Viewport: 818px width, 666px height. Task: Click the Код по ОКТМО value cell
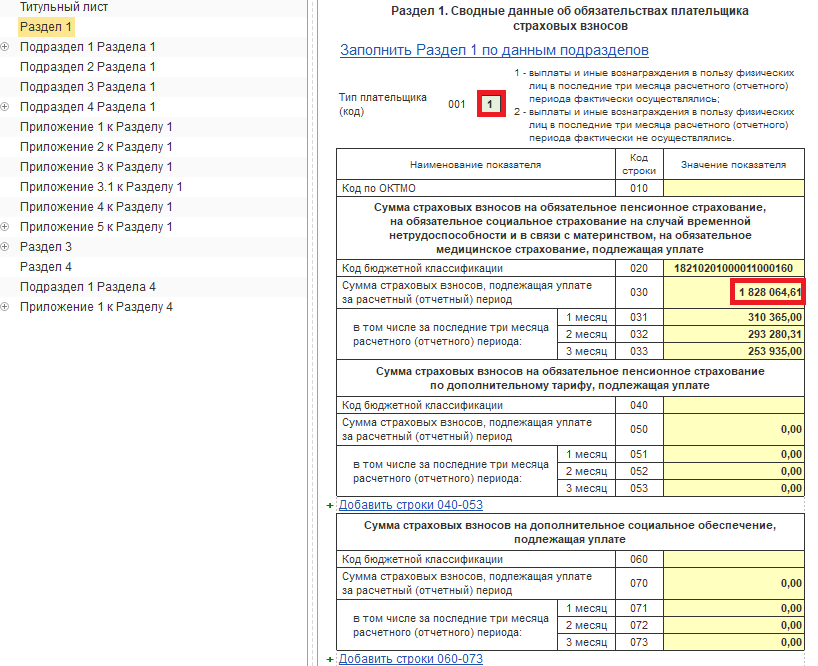point(734,188)
